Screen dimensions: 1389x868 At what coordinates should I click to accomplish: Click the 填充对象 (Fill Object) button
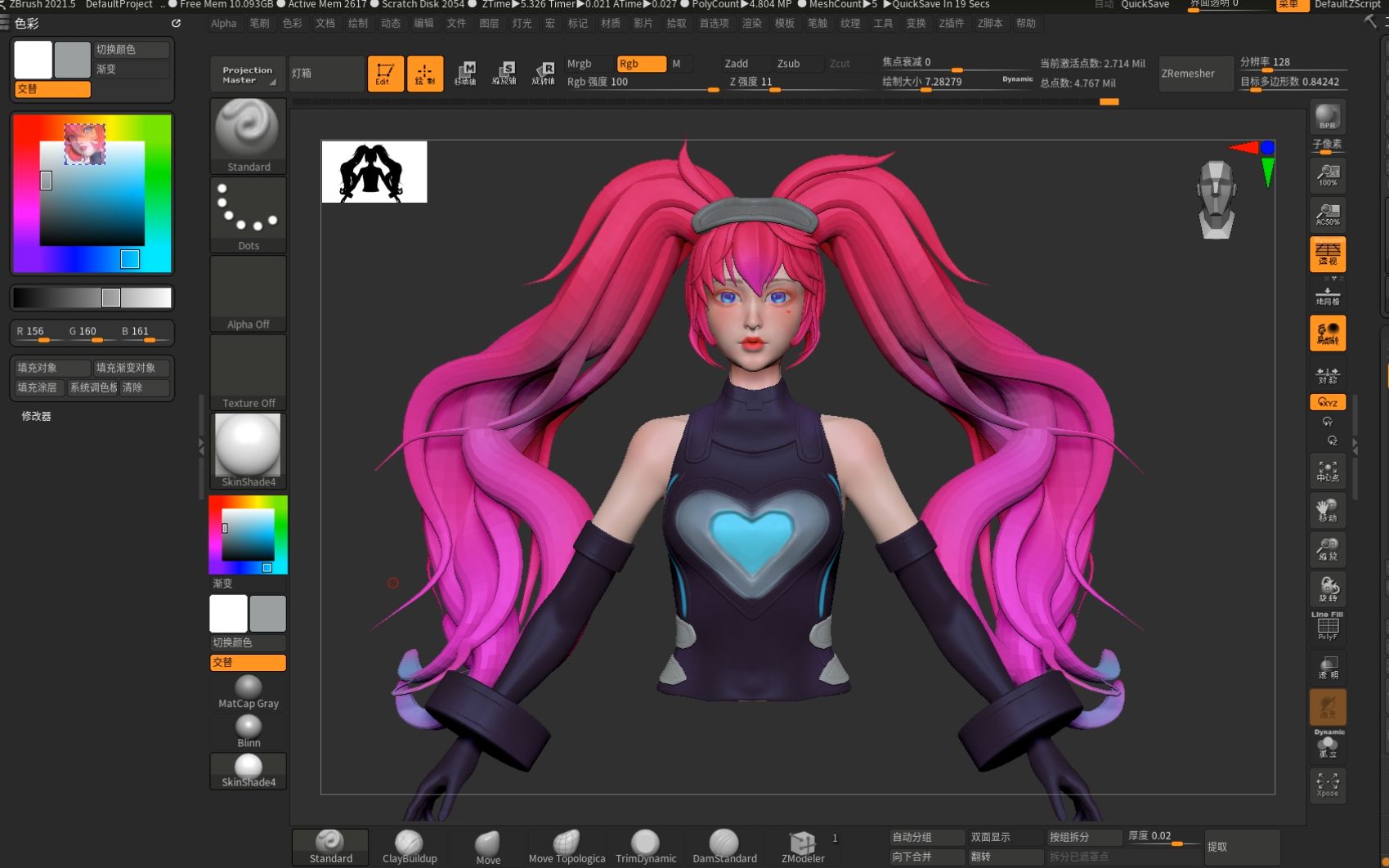(52, 368)
